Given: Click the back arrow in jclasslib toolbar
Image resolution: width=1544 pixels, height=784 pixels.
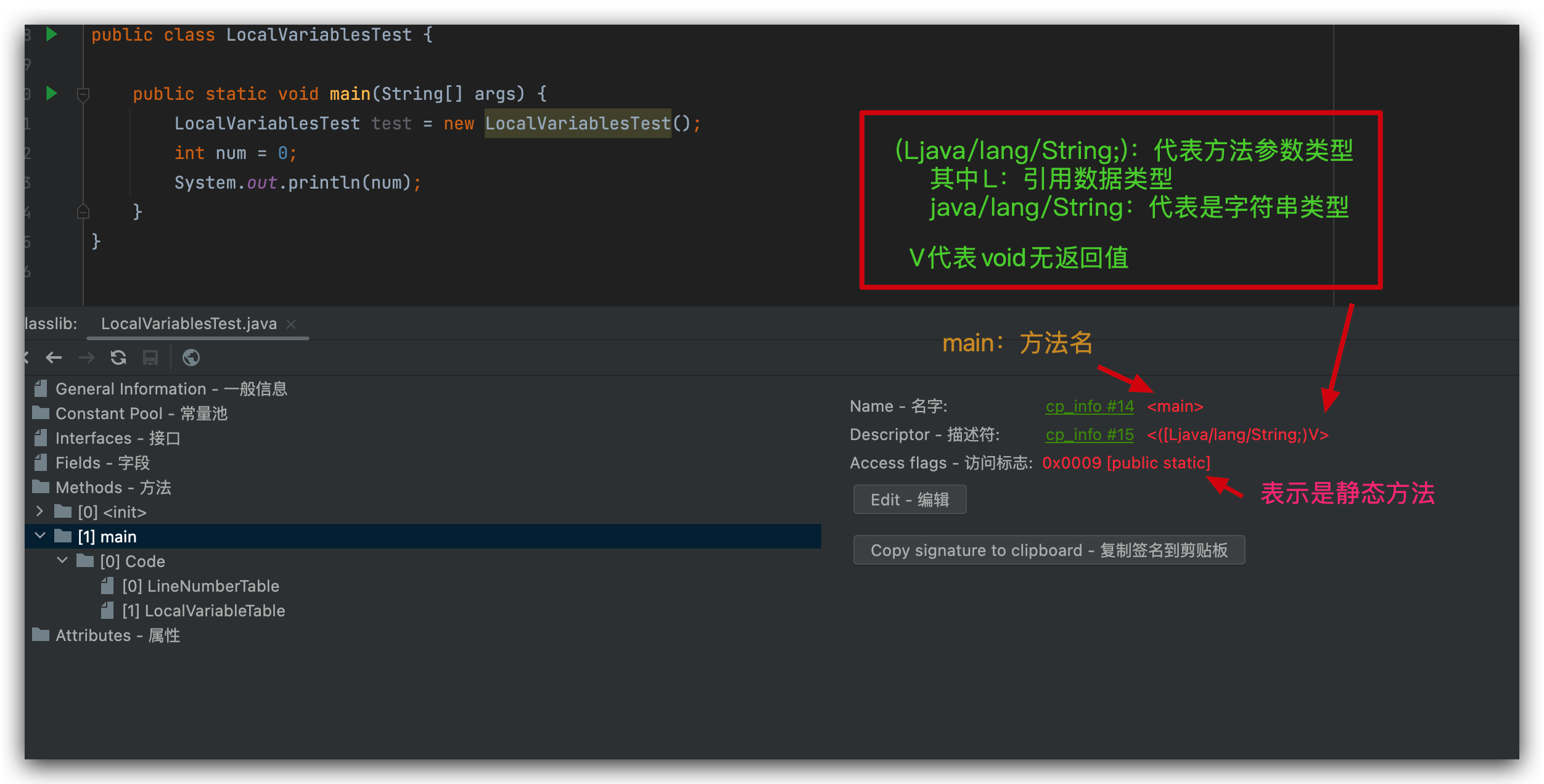Looking at the screenshot, I should pos(54,357).
